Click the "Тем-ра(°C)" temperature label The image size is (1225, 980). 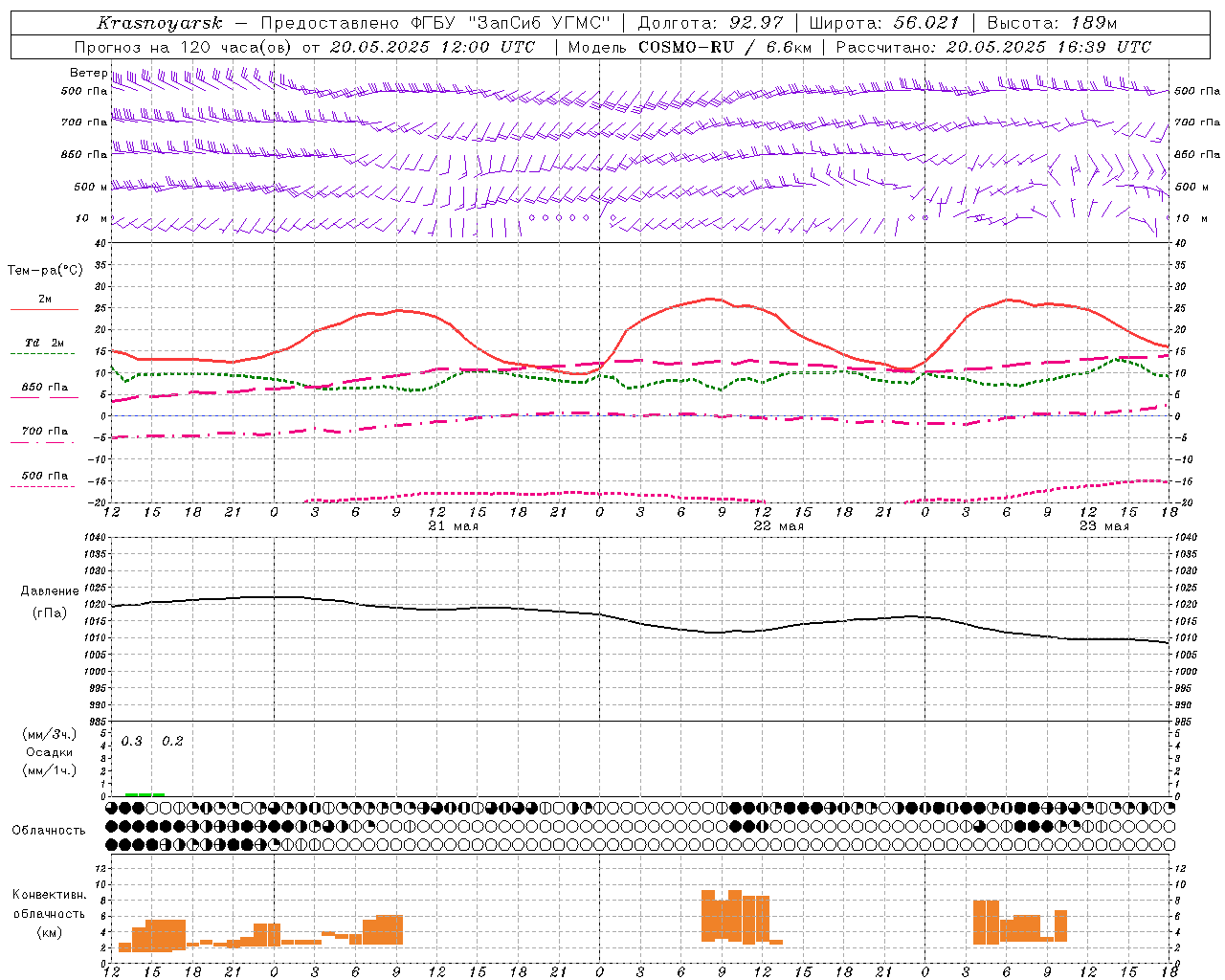[x=45, y=271]
